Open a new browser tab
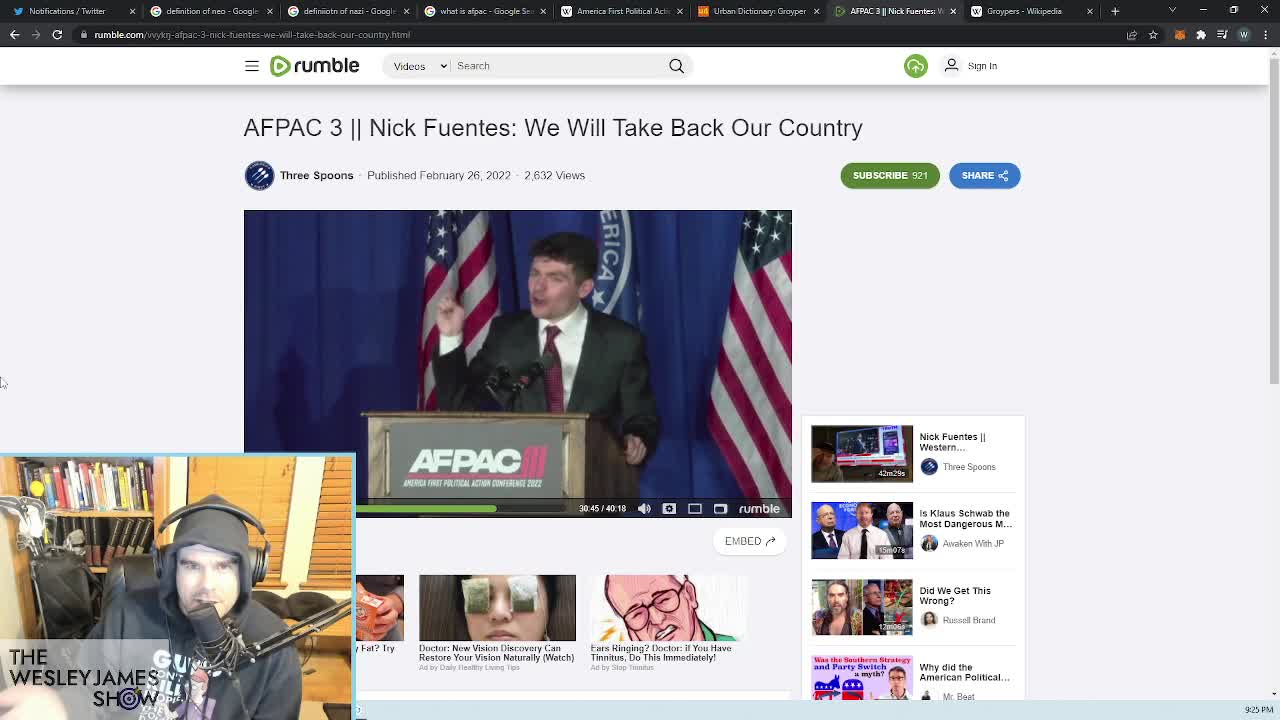 1115,11
